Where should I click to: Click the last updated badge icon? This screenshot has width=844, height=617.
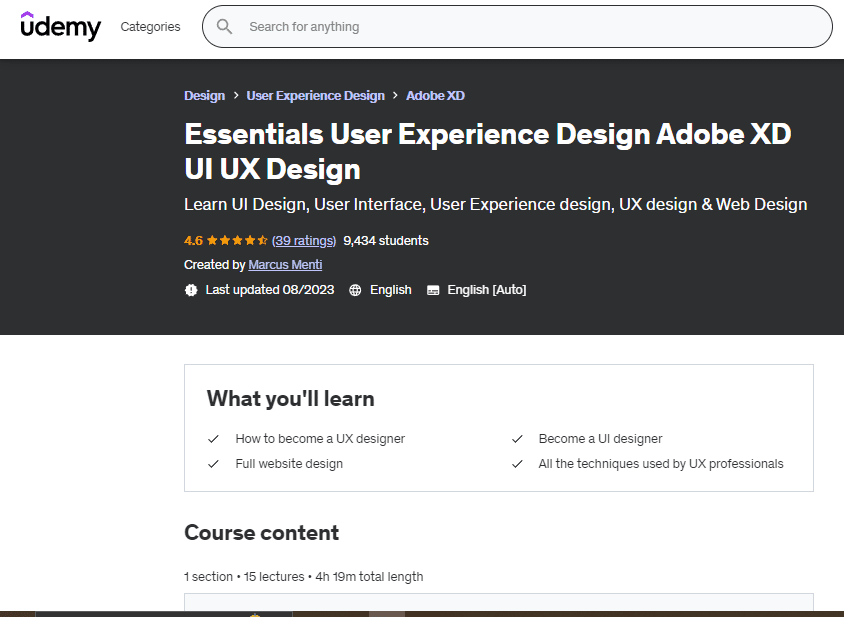coord(191,290)
